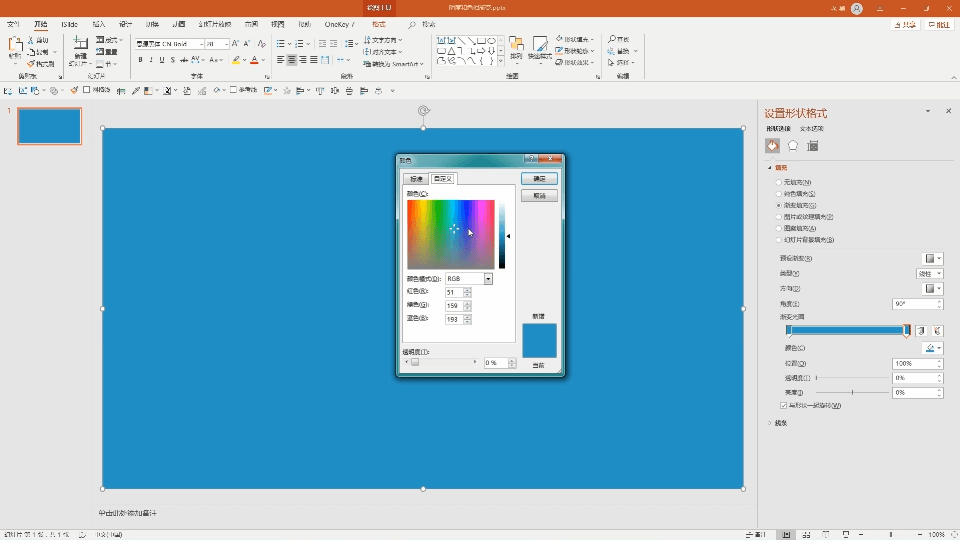Click Cancel button in color dialog
This screenshot has width=960, height=540.
(539, 196)
